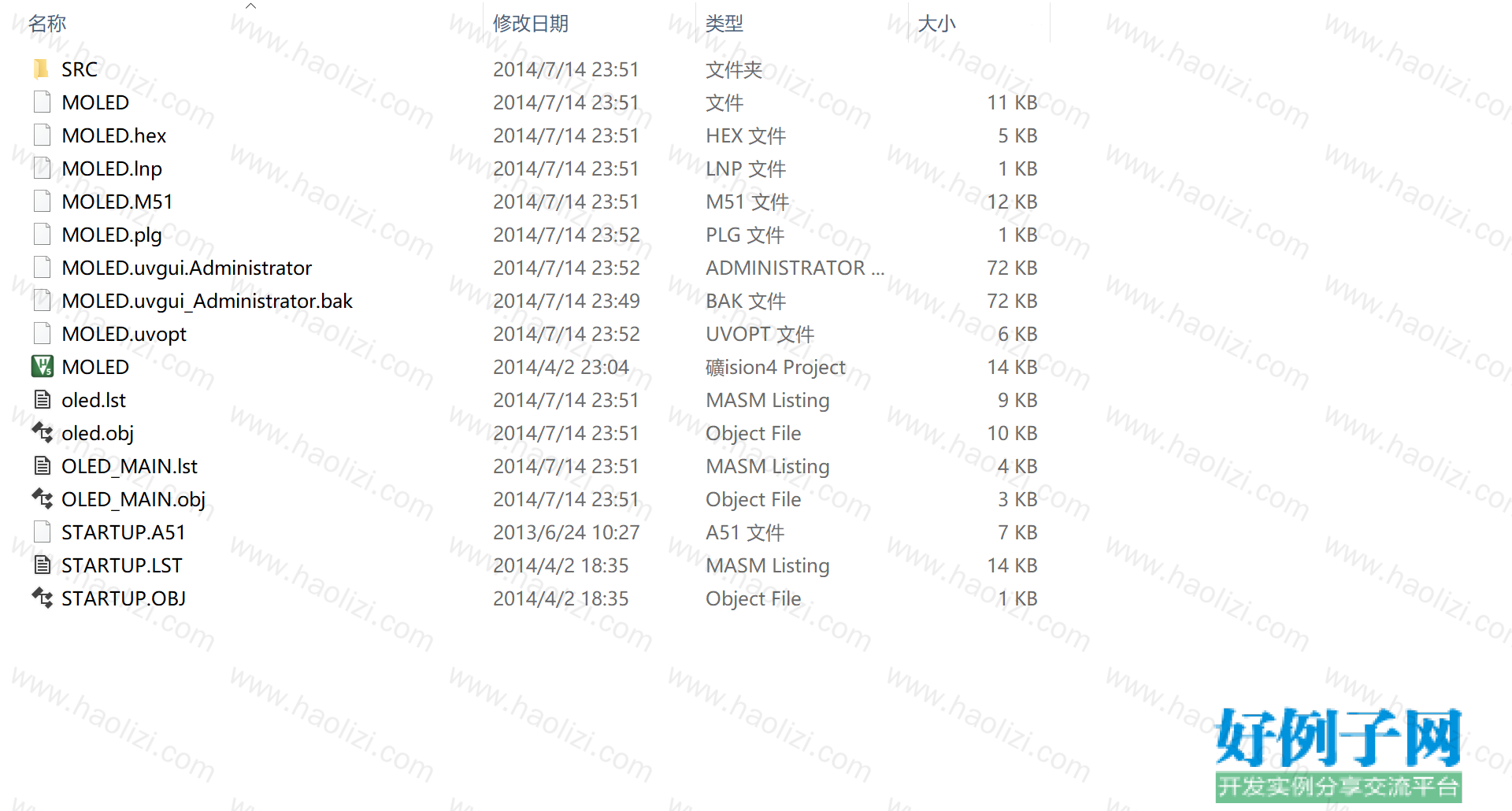The image size is (1512, 811).
Task: Open the SRC folder icon
Action: coord(43,69)
